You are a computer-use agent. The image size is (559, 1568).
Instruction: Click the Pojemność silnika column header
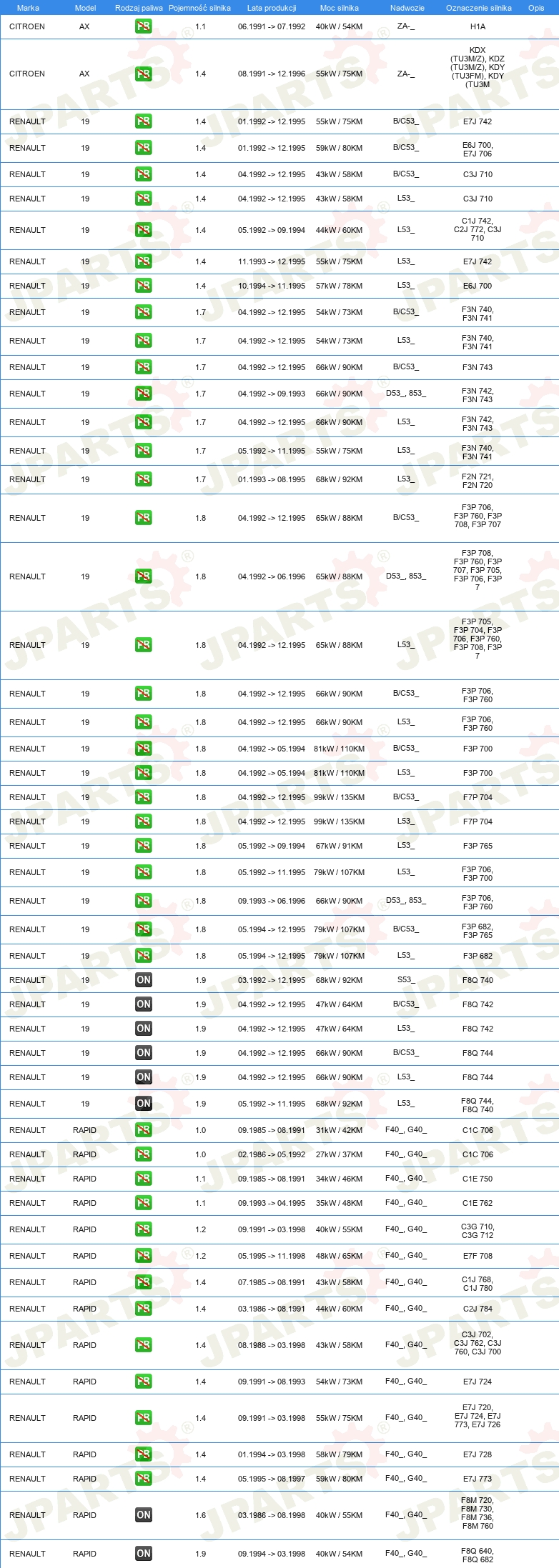tap(199, 8)
